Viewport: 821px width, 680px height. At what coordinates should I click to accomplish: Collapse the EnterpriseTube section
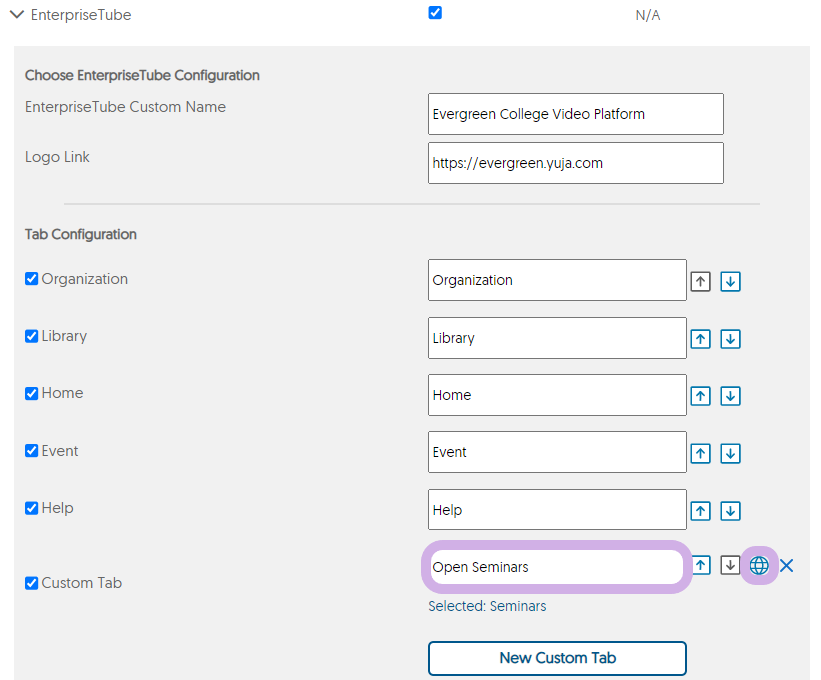tap(17, 15)
